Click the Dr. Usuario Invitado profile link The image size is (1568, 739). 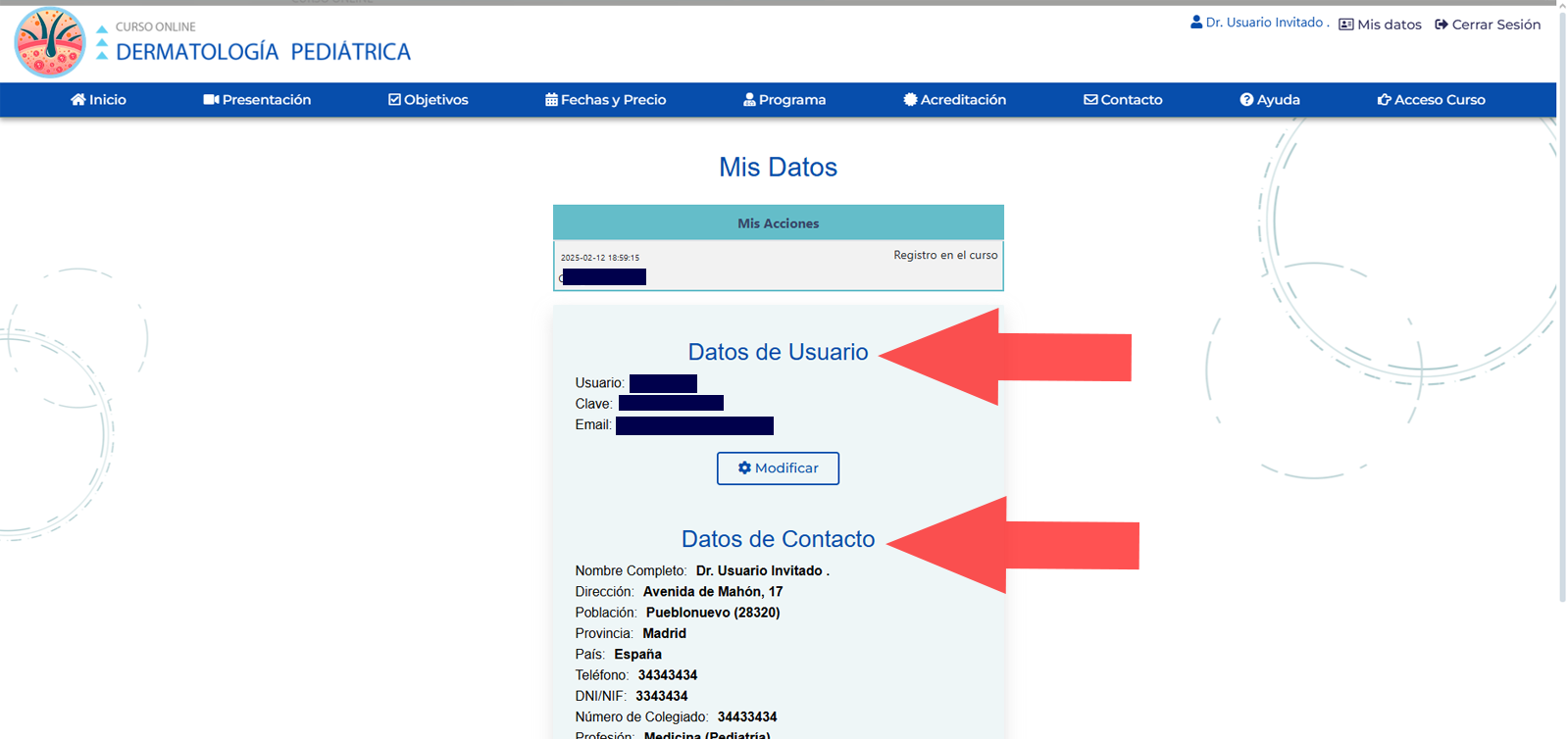1263,23
